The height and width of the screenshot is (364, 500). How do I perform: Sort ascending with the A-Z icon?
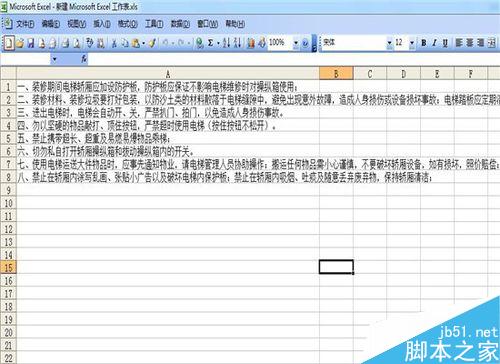click(x=226, y=43)
